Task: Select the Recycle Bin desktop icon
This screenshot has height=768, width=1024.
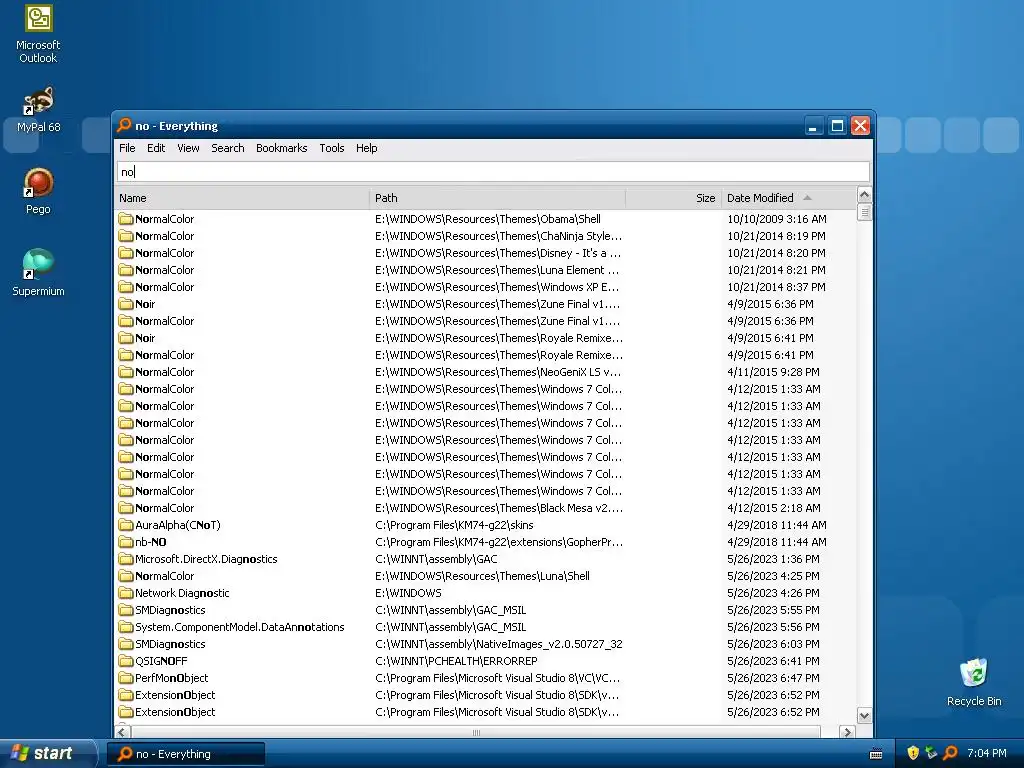Action: 974,682
